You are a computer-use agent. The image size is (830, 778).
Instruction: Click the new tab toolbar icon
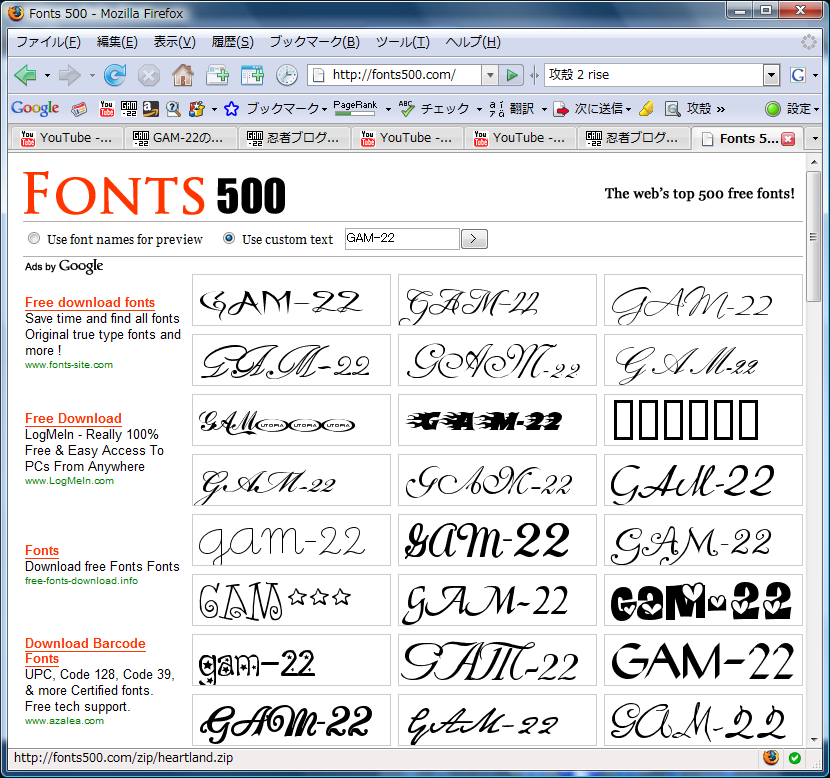pos(218,75)
